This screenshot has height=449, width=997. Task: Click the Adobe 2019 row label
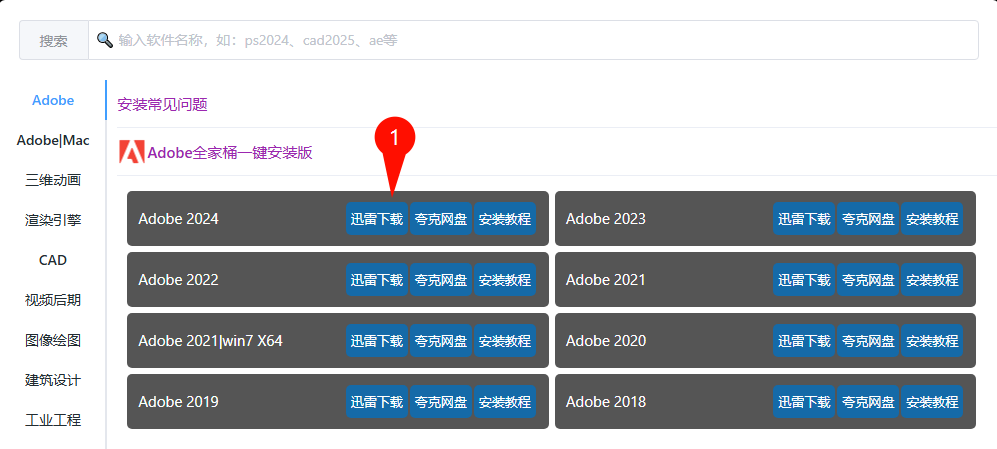tap(179, 402)
